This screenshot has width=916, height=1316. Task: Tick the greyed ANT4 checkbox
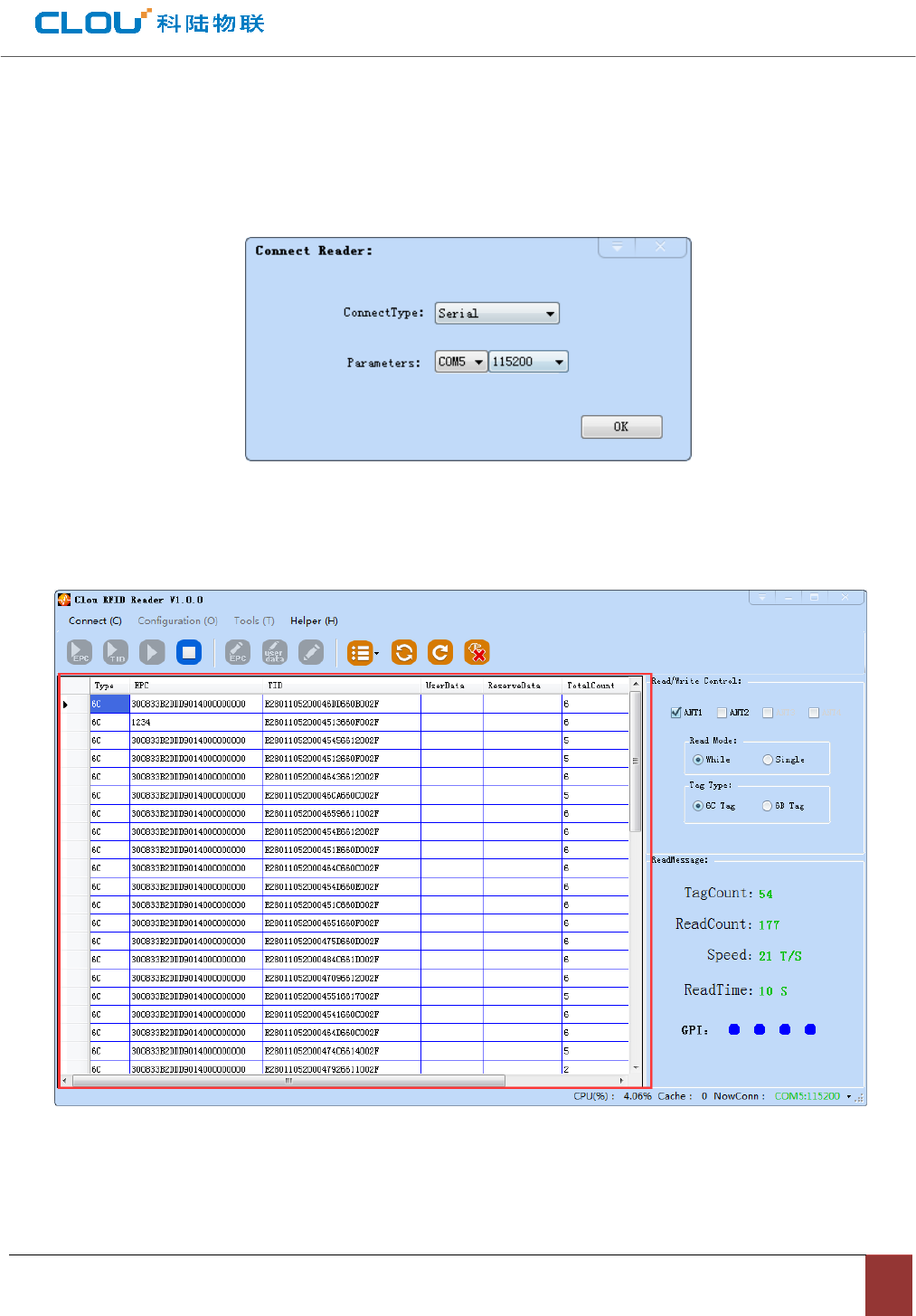814,713
